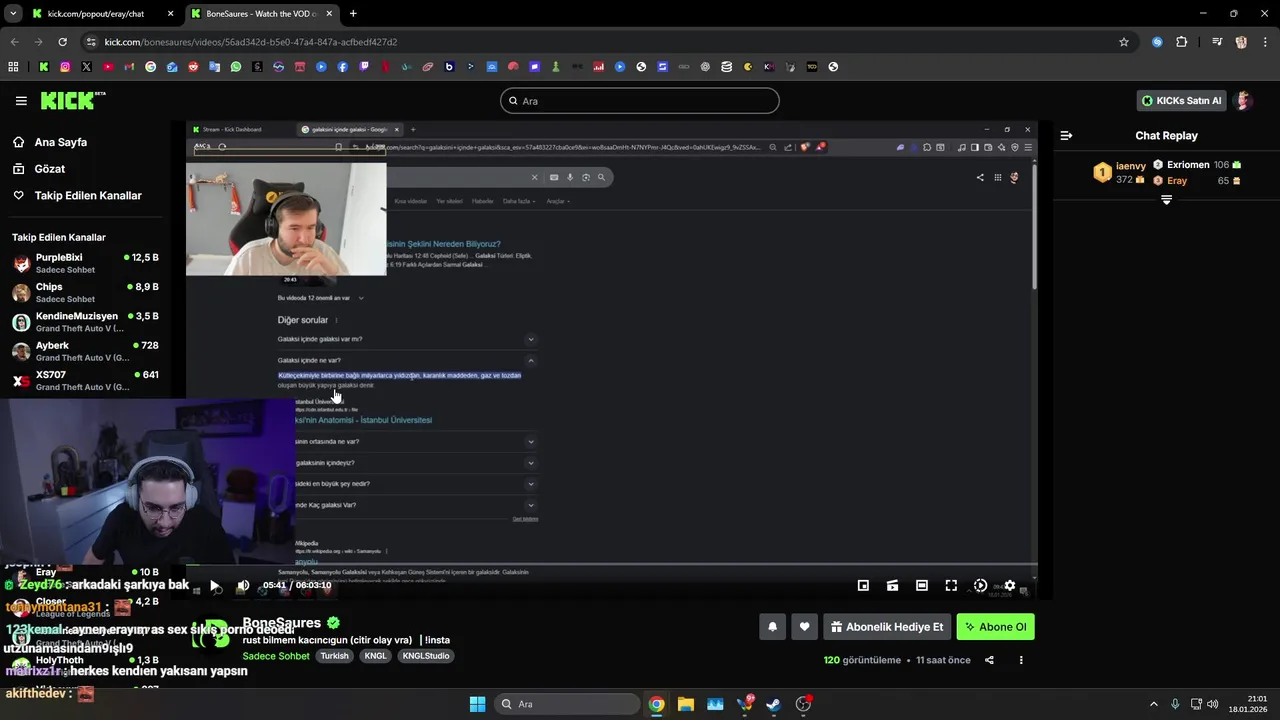Open the Kick sidebar hamburger menu
1280x720 pixels.
(x=21, y=101)
